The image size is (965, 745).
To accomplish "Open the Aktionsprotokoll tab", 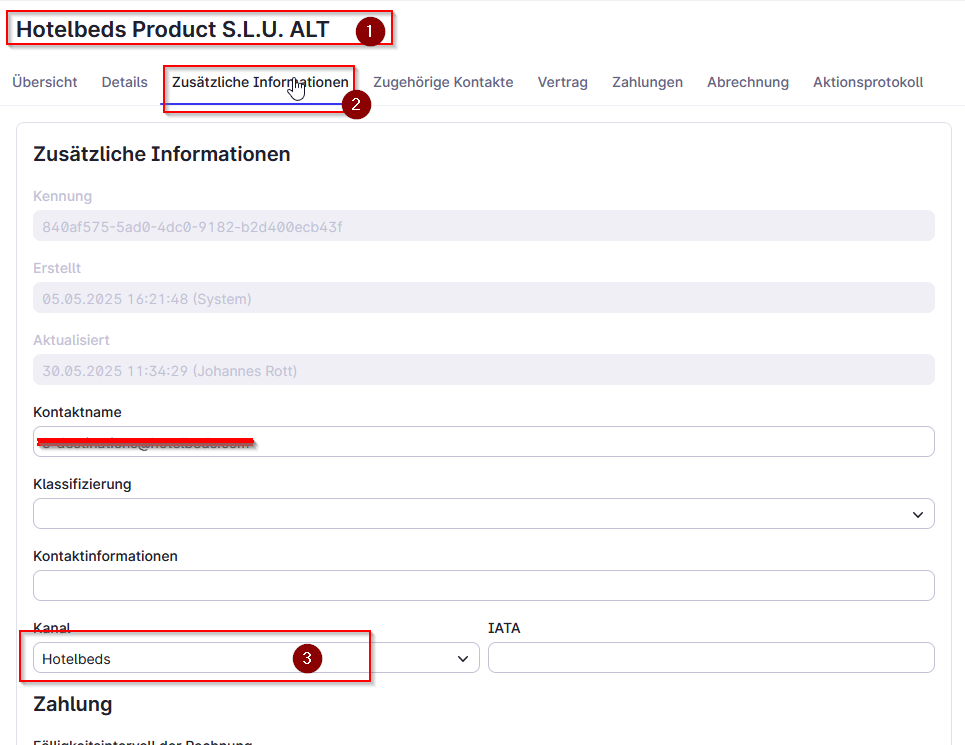I will [868, 82].
